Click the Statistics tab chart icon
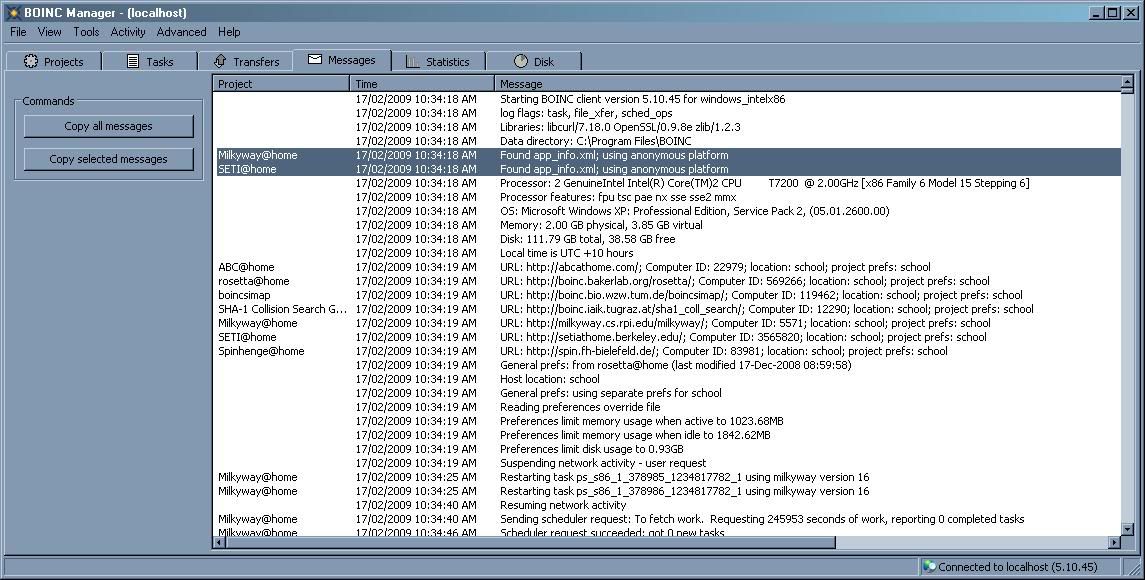The image size is (1145, 580). click(413, 61)
